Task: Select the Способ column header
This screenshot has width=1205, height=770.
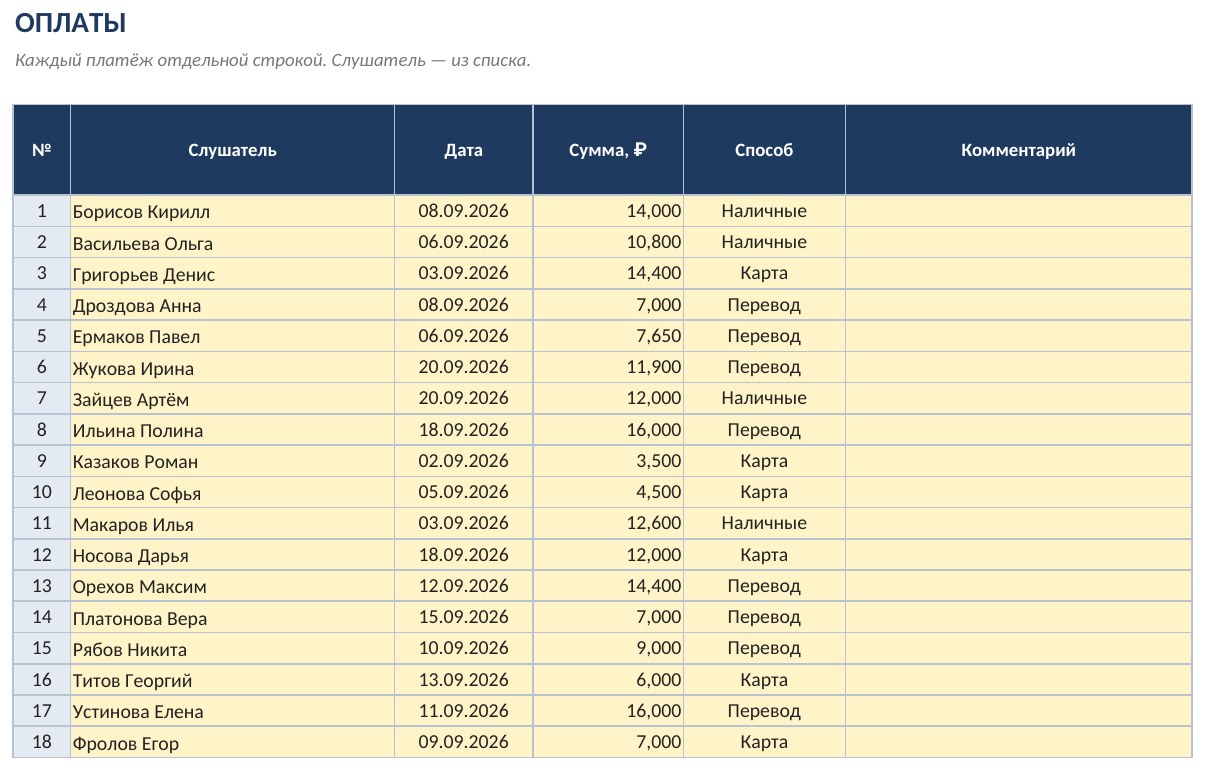Action: (764, 150)
